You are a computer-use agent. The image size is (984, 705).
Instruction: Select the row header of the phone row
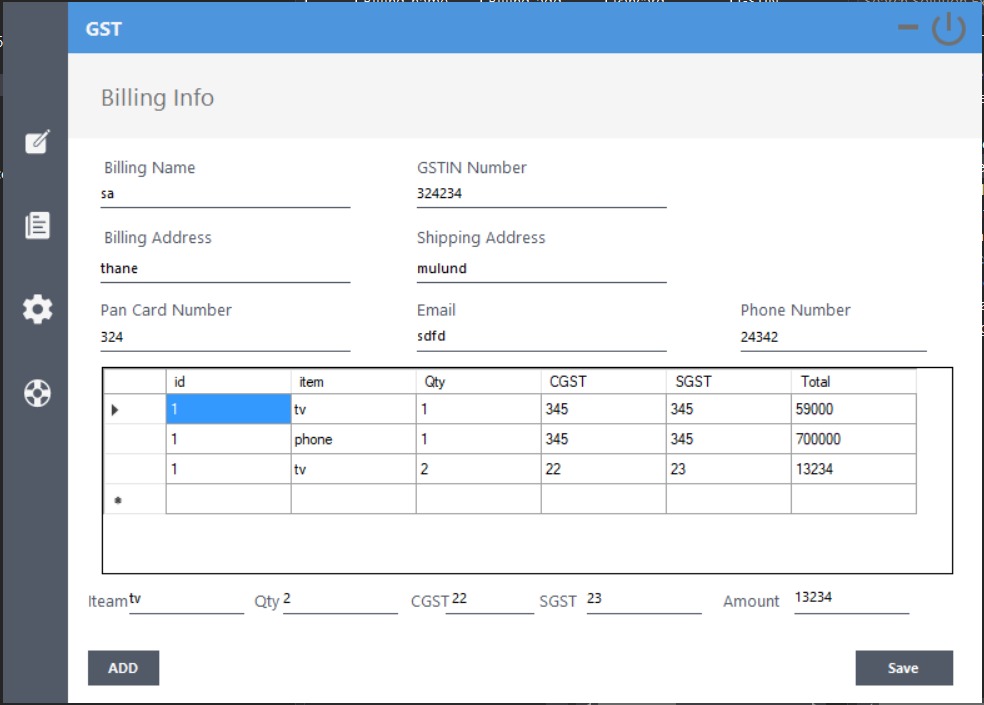[134, 439]
